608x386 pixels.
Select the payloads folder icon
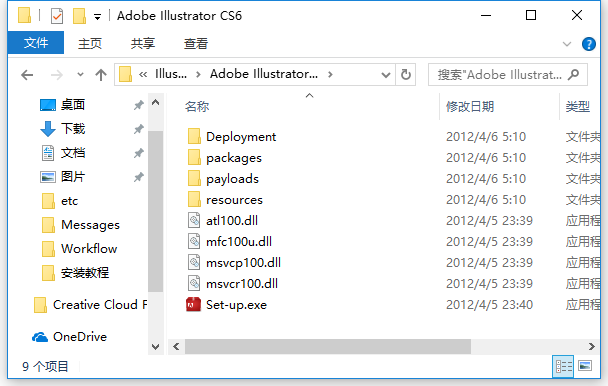[x=194, y=178]
